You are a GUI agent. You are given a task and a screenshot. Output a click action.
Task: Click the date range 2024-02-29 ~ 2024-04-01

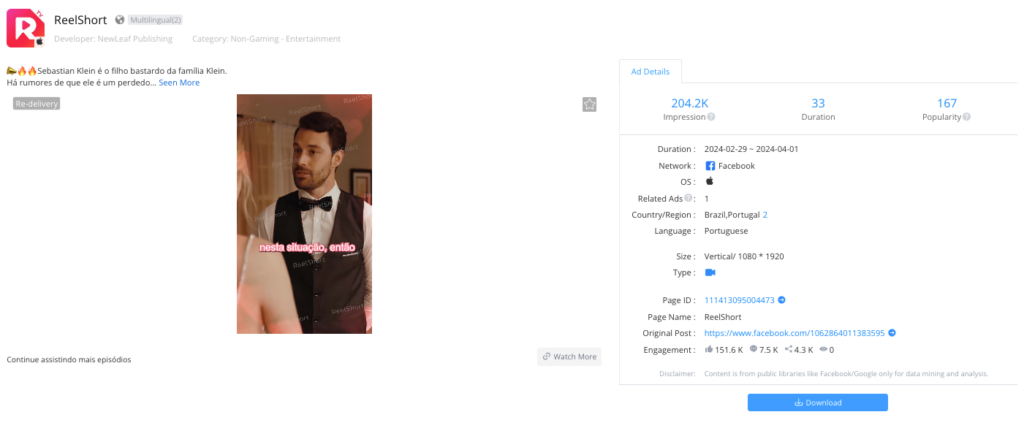click(751, 149)
